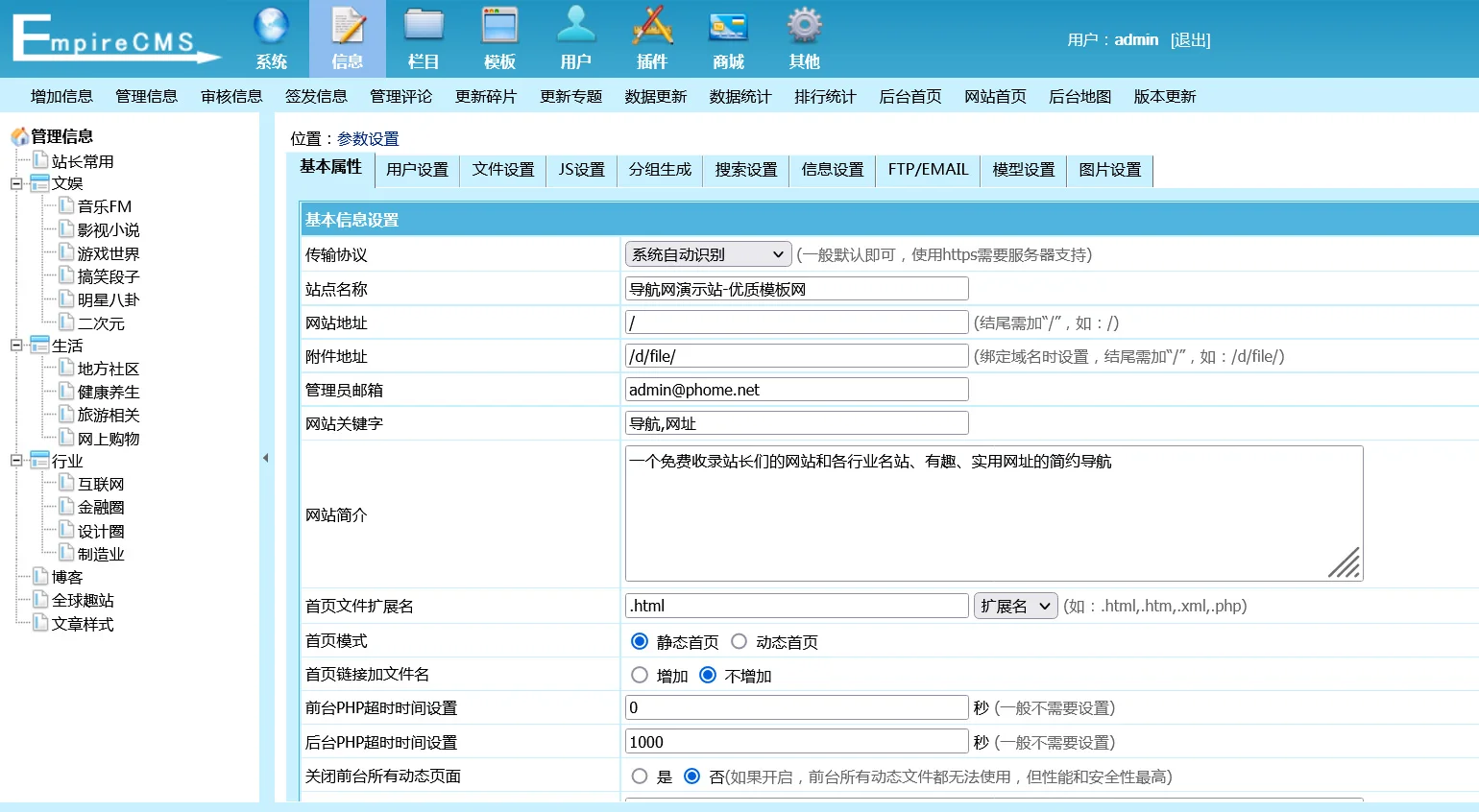Click the 信息 notepad icon
Screen dimensions: 1479x812
click(348, 27)
